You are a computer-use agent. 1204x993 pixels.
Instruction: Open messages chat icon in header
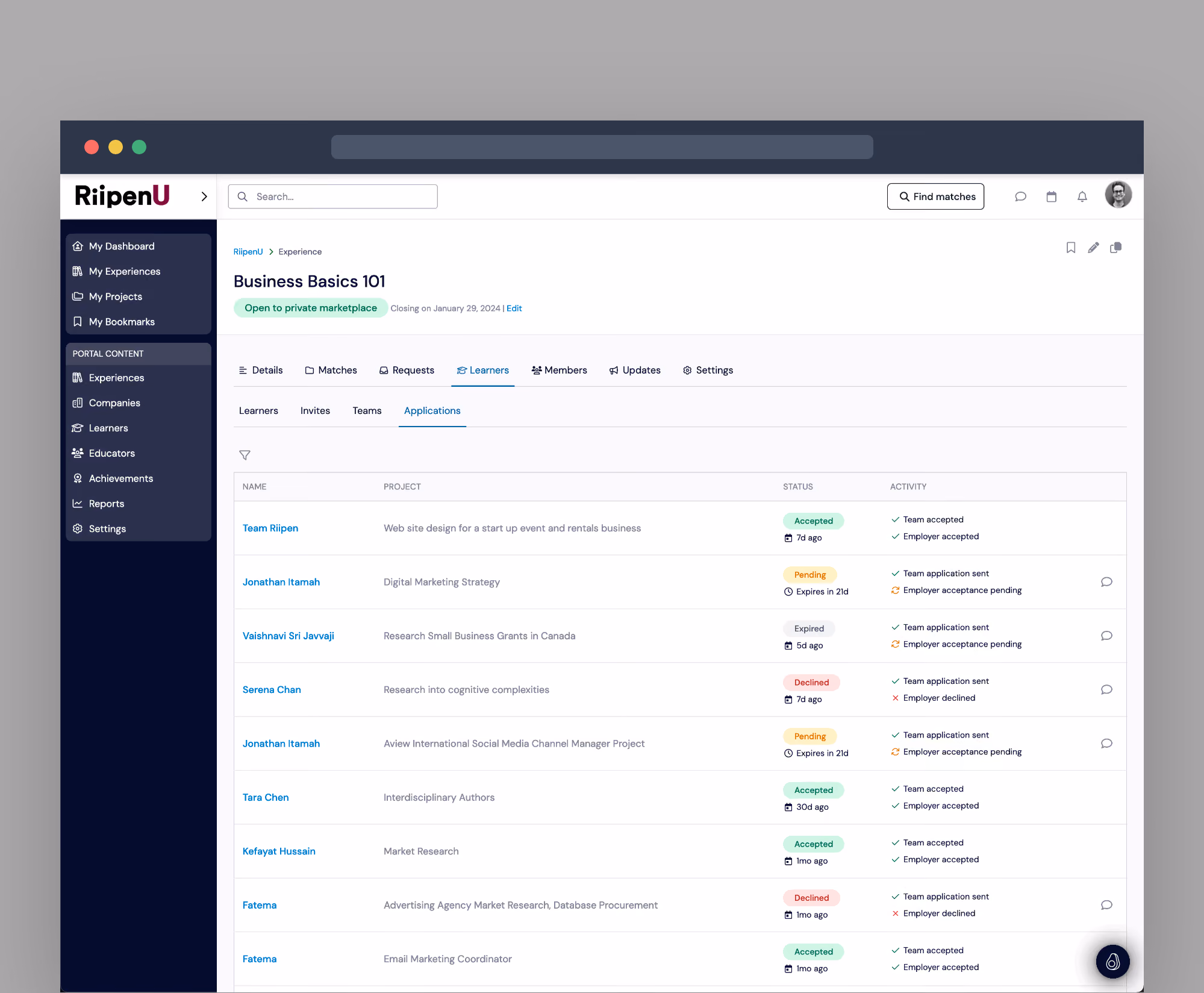[x=1020, y=196]
